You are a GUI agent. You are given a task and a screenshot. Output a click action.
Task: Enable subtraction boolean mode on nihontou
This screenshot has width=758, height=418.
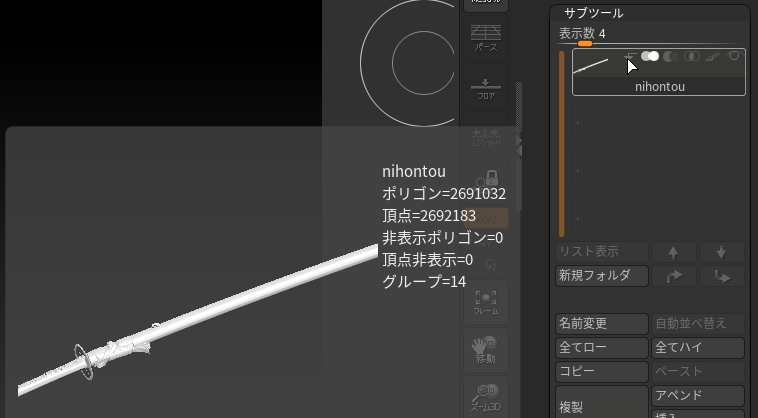(670, 57)
